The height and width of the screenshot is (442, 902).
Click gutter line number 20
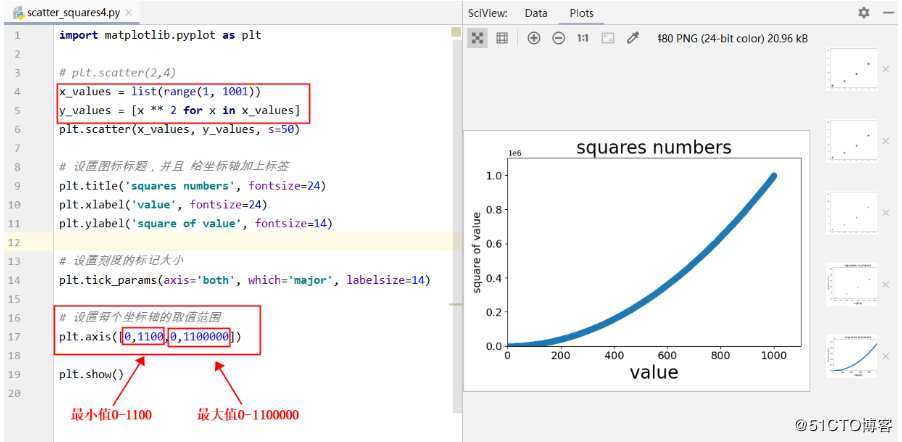click(x=15, y=393)
